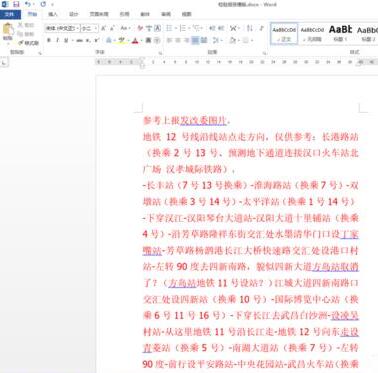Toggle superscript formatting
This screenshot has height=373, width=378.
tap(97, 41)
